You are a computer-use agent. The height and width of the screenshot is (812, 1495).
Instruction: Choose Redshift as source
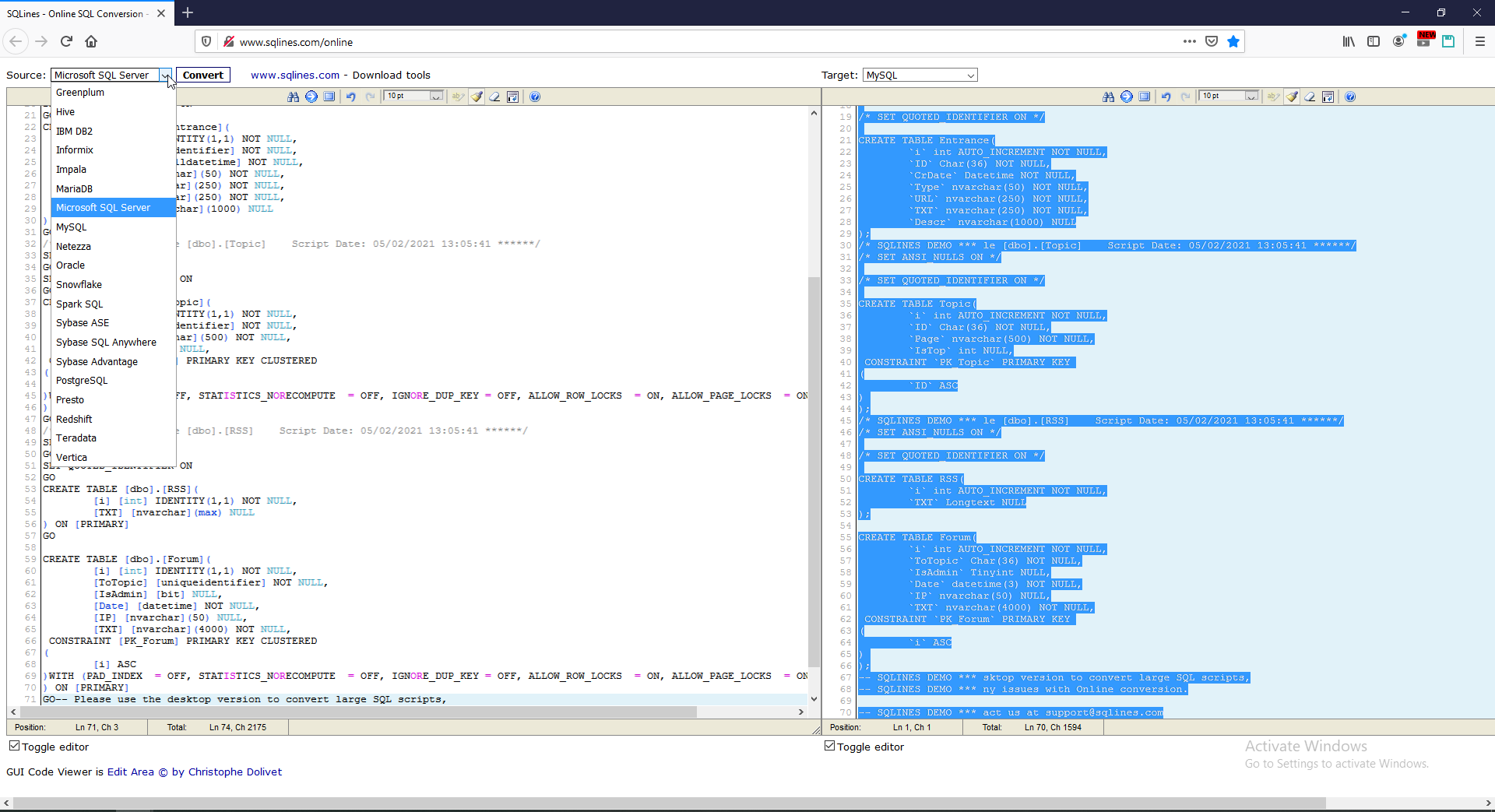coord(114,419)
